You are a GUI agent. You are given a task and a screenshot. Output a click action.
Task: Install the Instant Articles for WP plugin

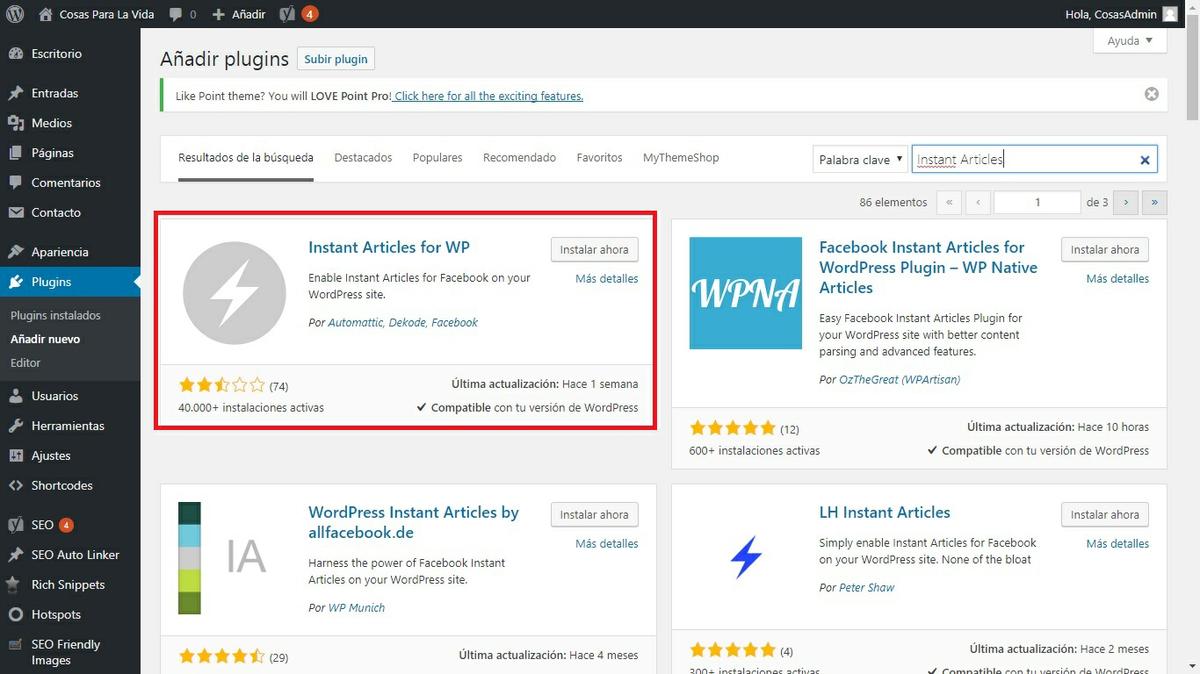coord(594,250)
